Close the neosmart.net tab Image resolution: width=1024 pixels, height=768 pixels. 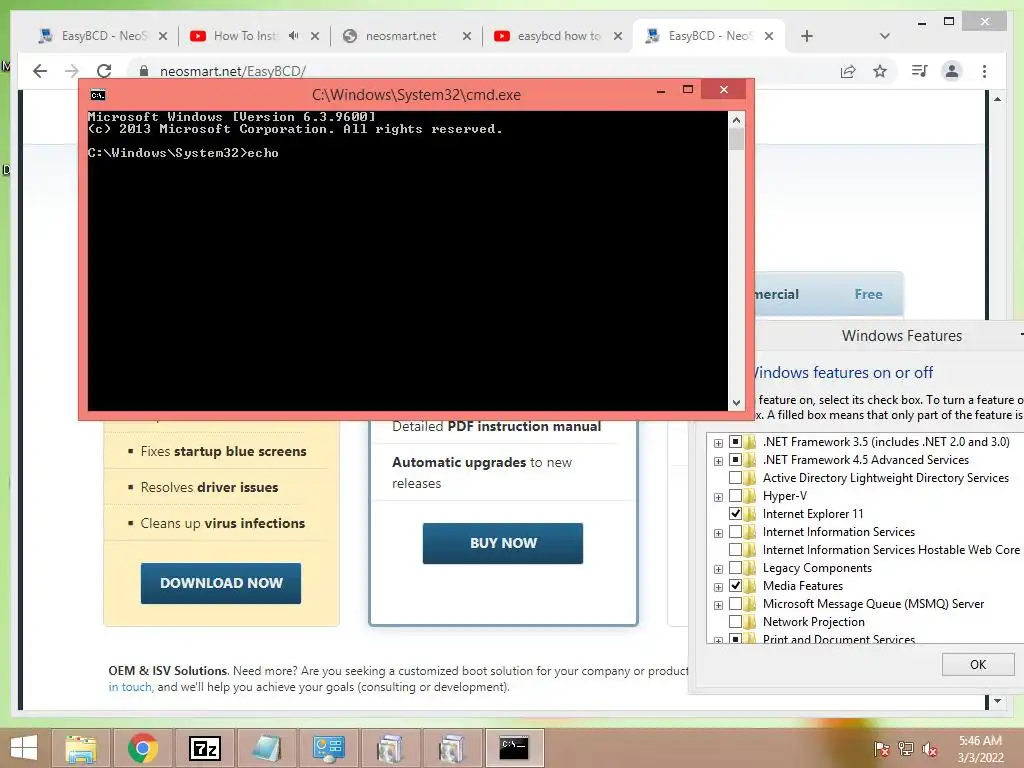tap(466, 36)
